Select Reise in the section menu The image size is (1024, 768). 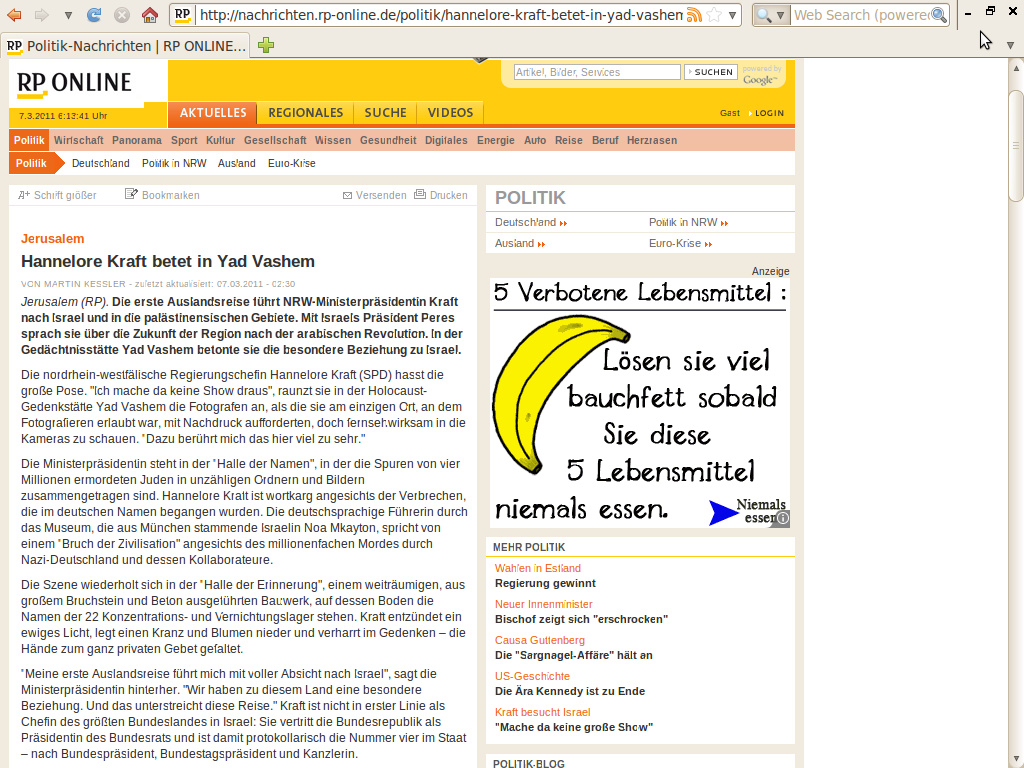tap(569, 140)
